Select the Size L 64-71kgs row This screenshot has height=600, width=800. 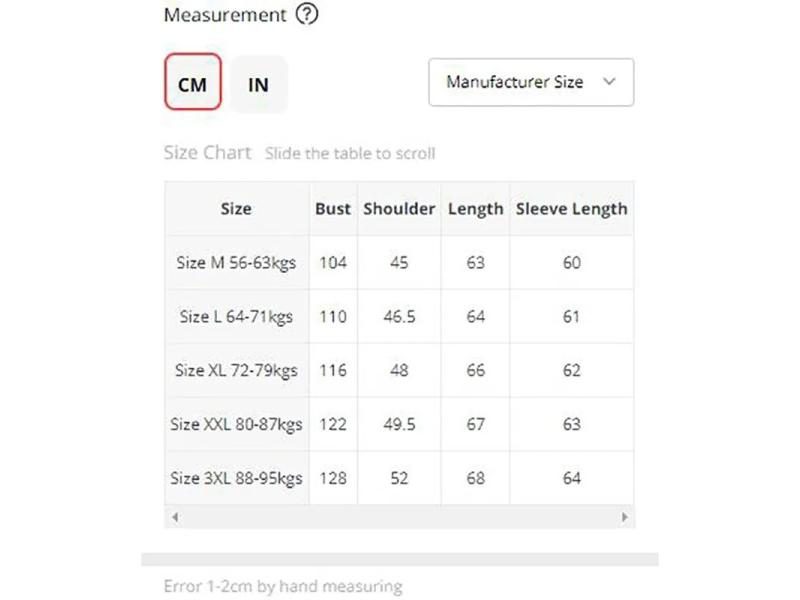(x=399, y=316)
